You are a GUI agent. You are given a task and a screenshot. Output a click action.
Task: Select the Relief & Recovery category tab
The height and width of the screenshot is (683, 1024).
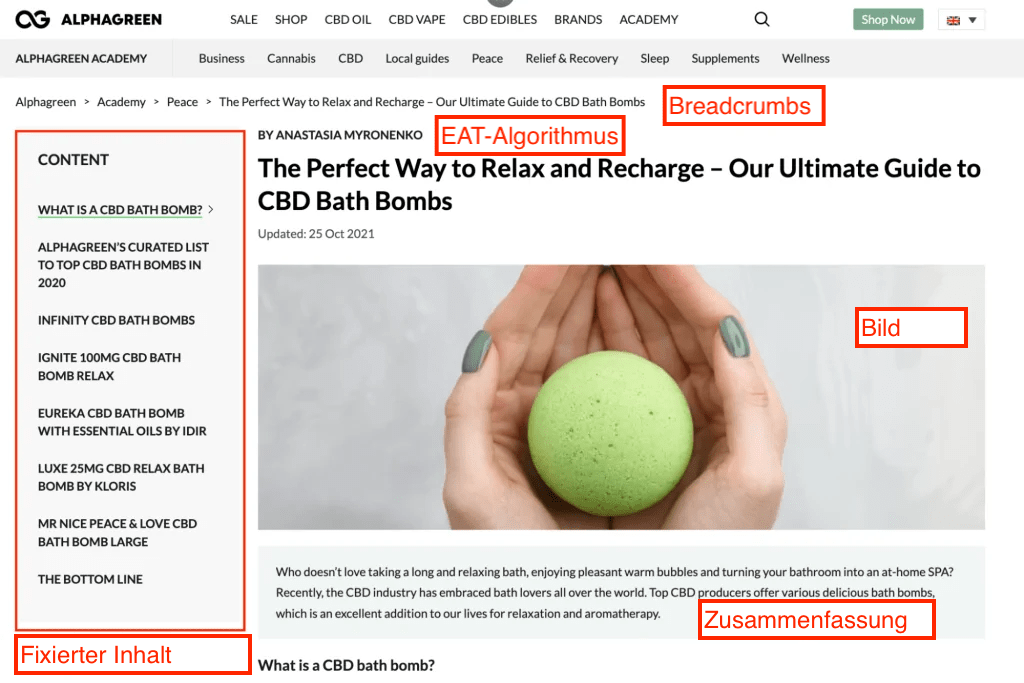point(571,58)
